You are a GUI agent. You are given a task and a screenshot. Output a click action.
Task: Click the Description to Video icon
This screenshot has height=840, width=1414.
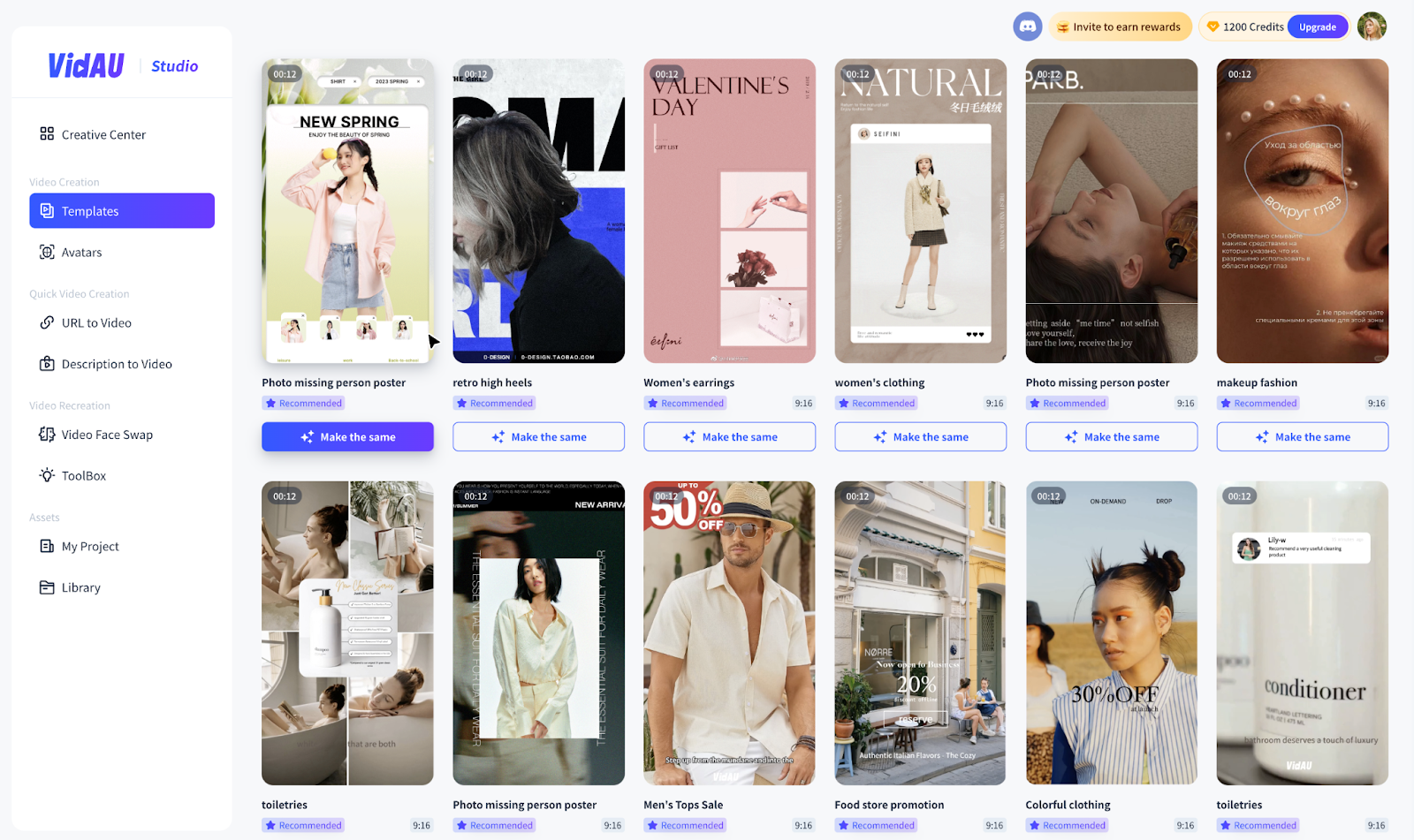pyautogui.click(x=47, y=364)
